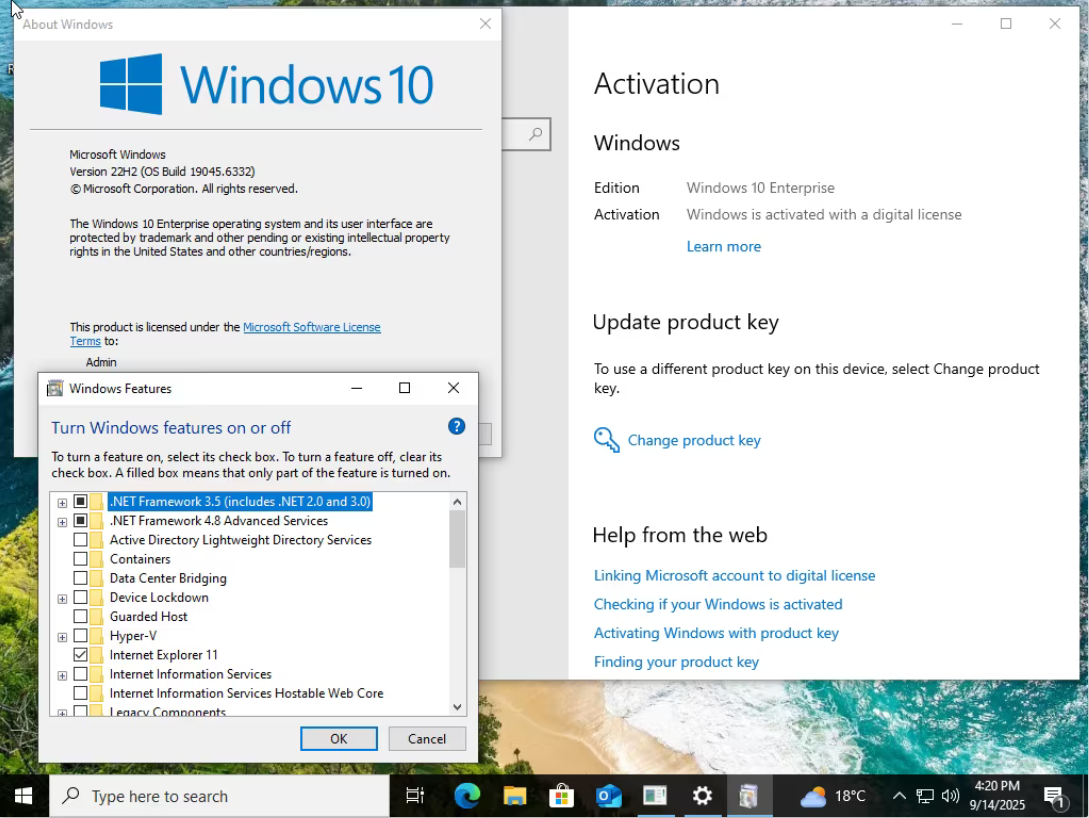Launch Microsoft Edge from the taskbar
This screenshot has height=818, width=1089.
coord(467,796)
